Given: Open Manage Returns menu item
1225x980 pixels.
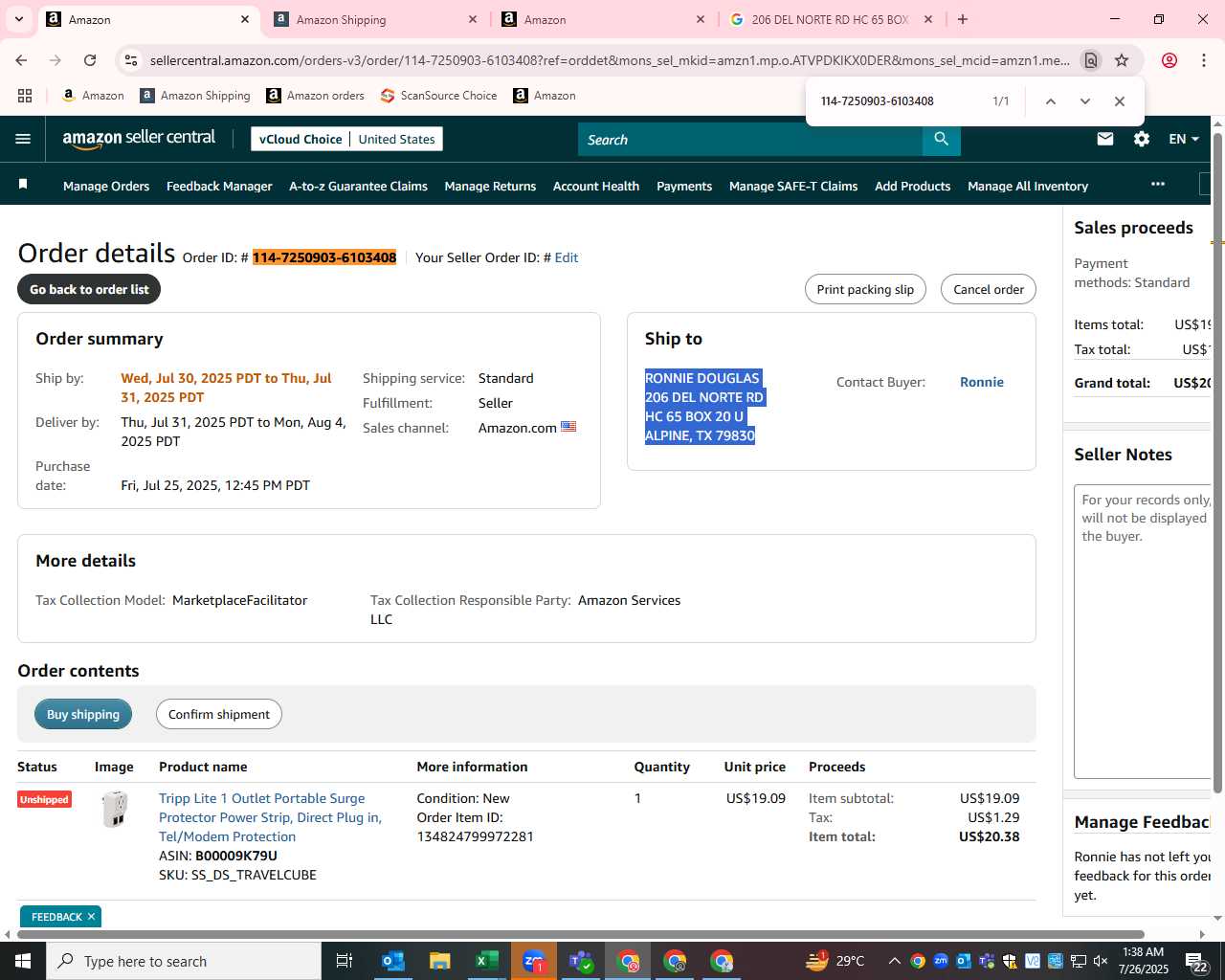Looking at the screenshot, I should pyautogui.click(x=490, y=186).
